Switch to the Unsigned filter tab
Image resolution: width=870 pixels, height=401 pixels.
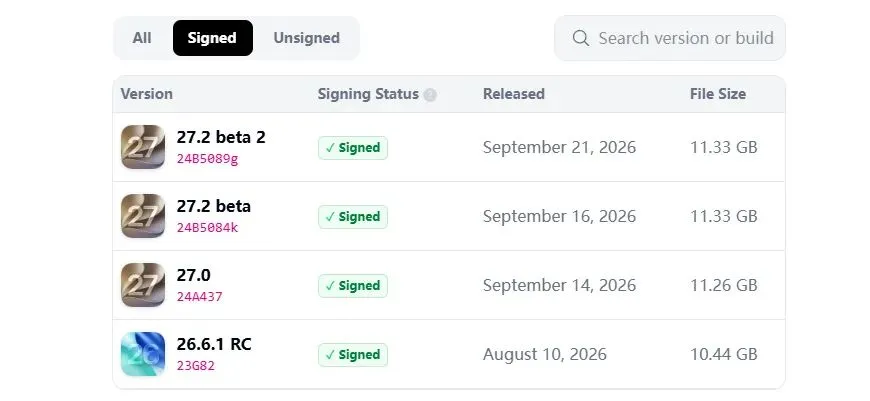pos(306,38)
